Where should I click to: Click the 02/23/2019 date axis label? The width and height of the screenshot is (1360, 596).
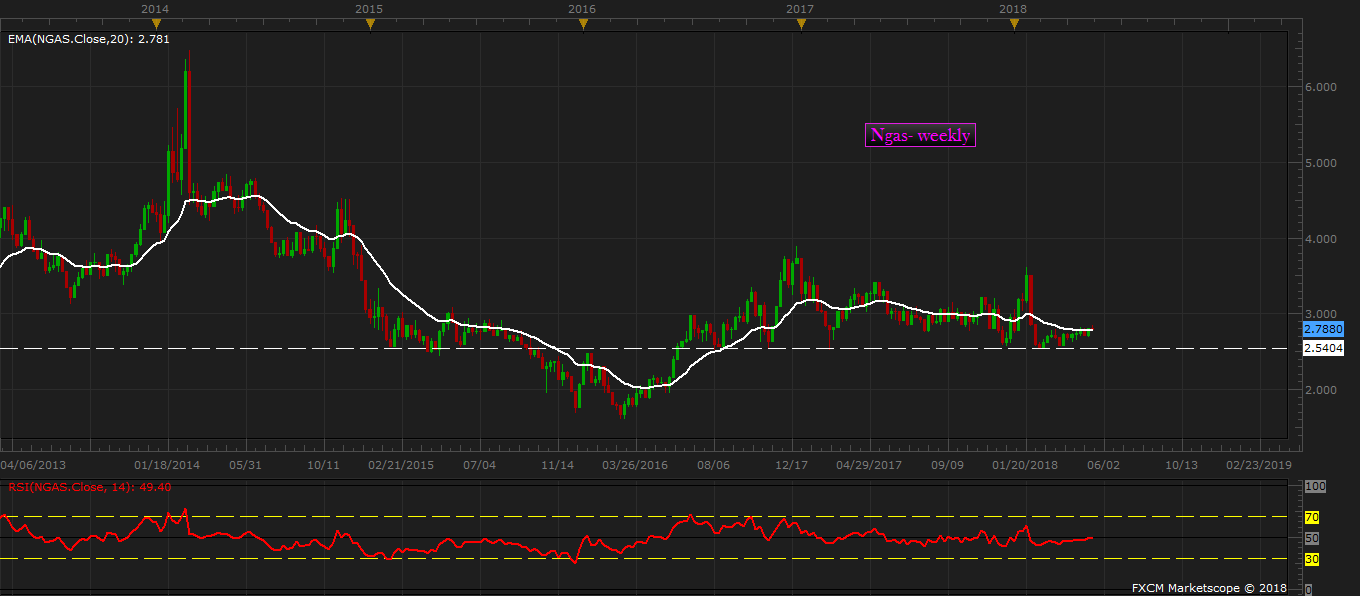click(1259, 465)
